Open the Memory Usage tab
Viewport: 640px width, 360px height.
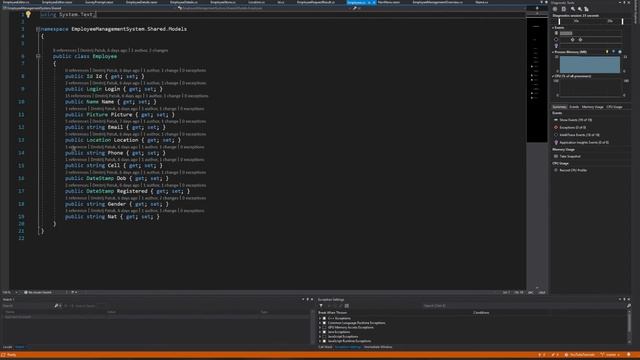[592, 107]
